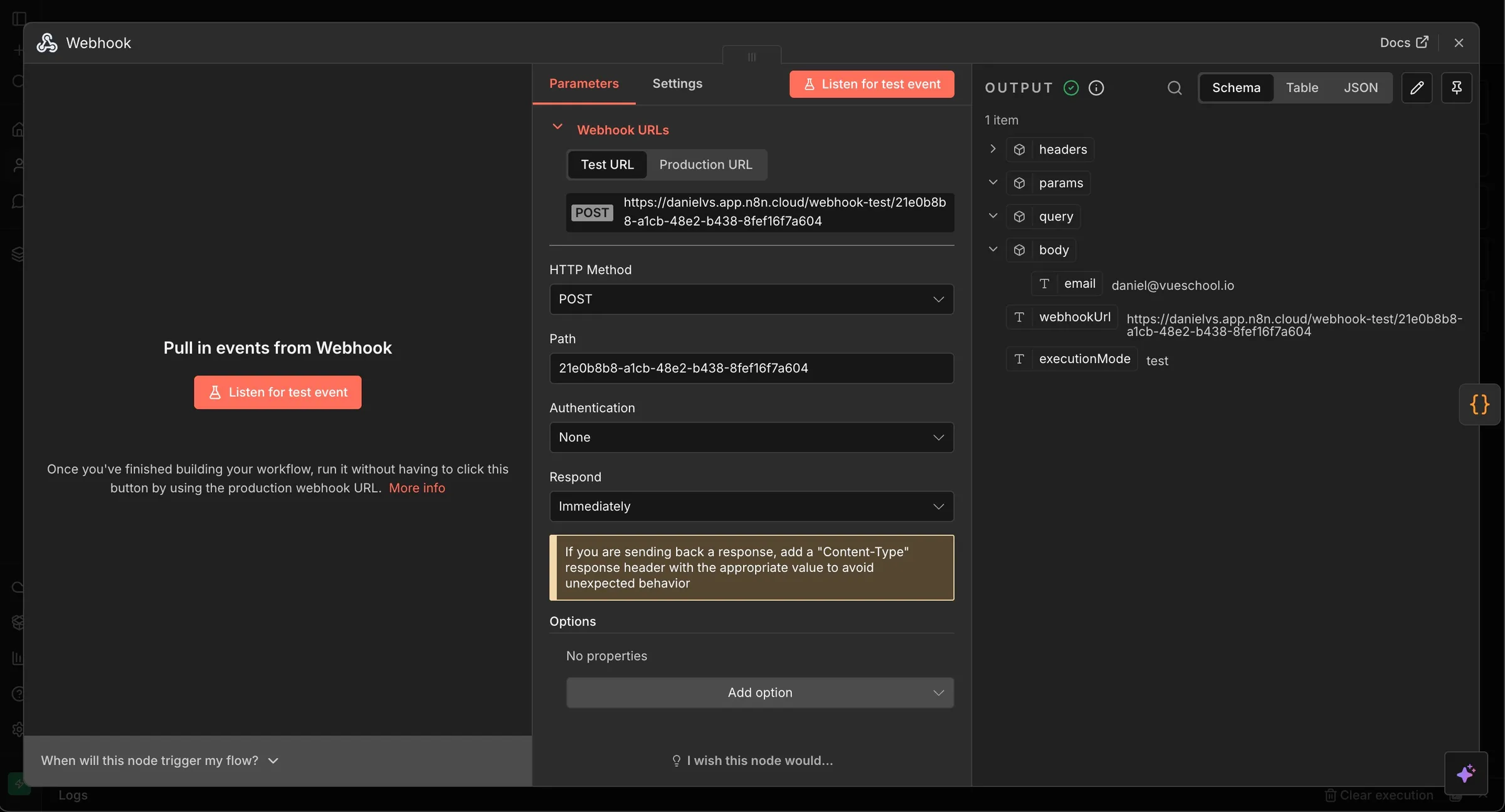Click the query object pill
This screenshot has height=812, width=1505.
click(x=1043, y=216)
